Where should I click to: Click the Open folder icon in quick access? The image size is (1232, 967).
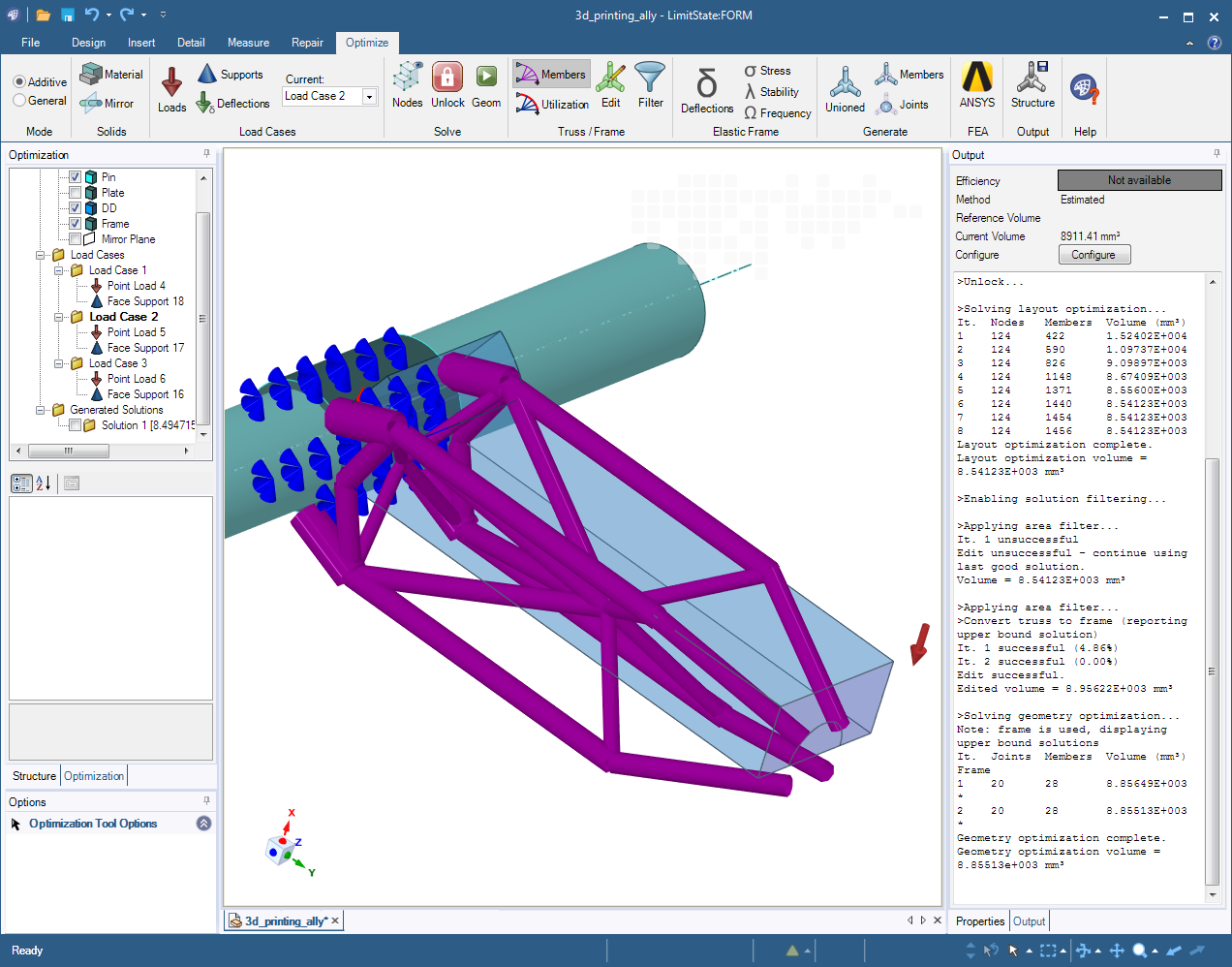point(43,15)
